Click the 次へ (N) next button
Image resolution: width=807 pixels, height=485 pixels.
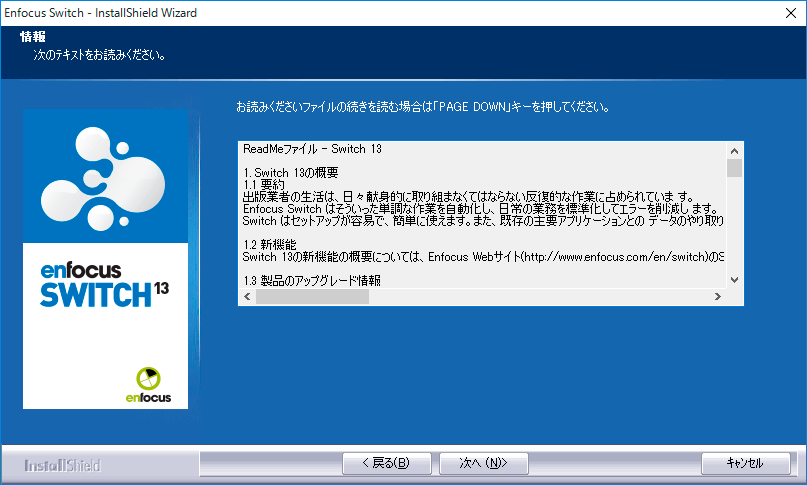483,463
